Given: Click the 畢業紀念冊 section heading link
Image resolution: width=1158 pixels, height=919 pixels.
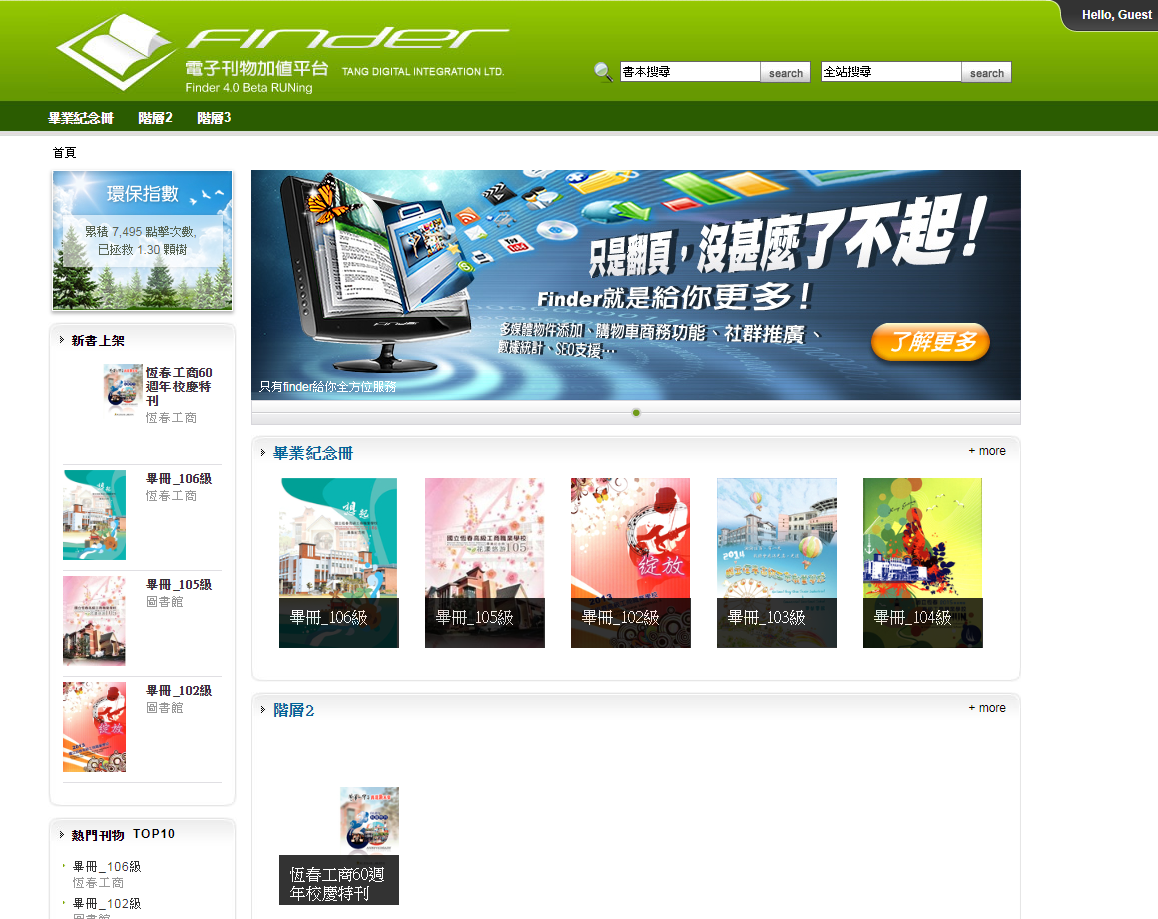Looking at the screenshot, I should pos(313,453).
